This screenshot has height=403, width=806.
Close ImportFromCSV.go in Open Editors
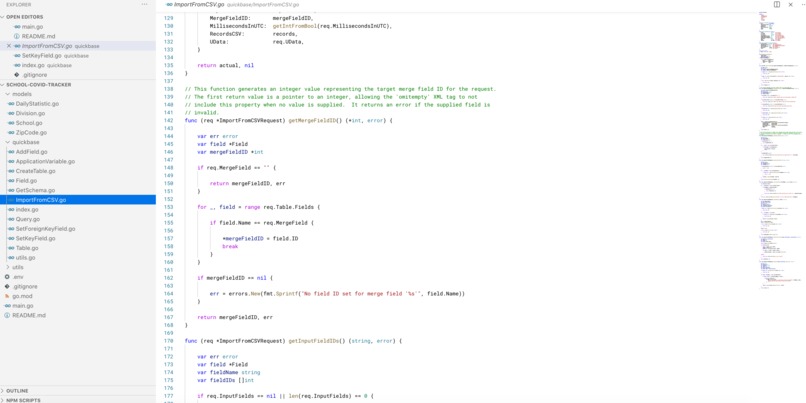[9, 46]
